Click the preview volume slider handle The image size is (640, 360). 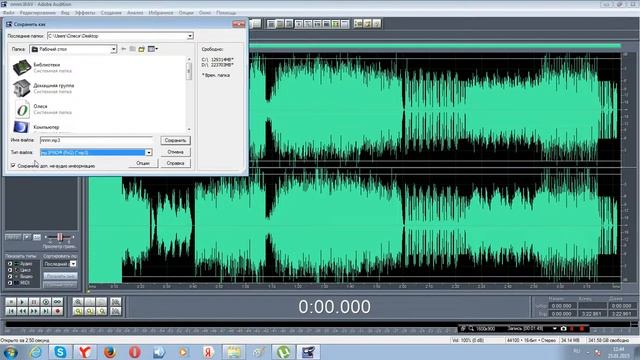coord(60,237)
